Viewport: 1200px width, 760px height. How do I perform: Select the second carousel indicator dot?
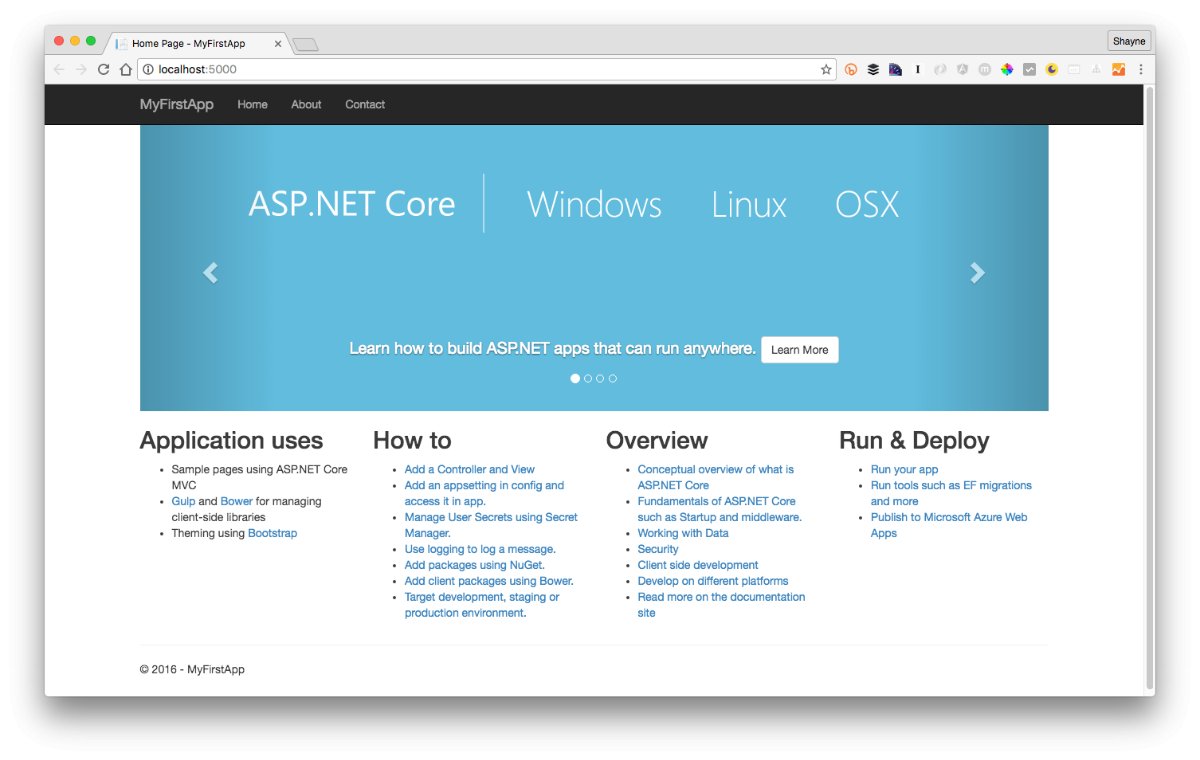click(588, 379)
